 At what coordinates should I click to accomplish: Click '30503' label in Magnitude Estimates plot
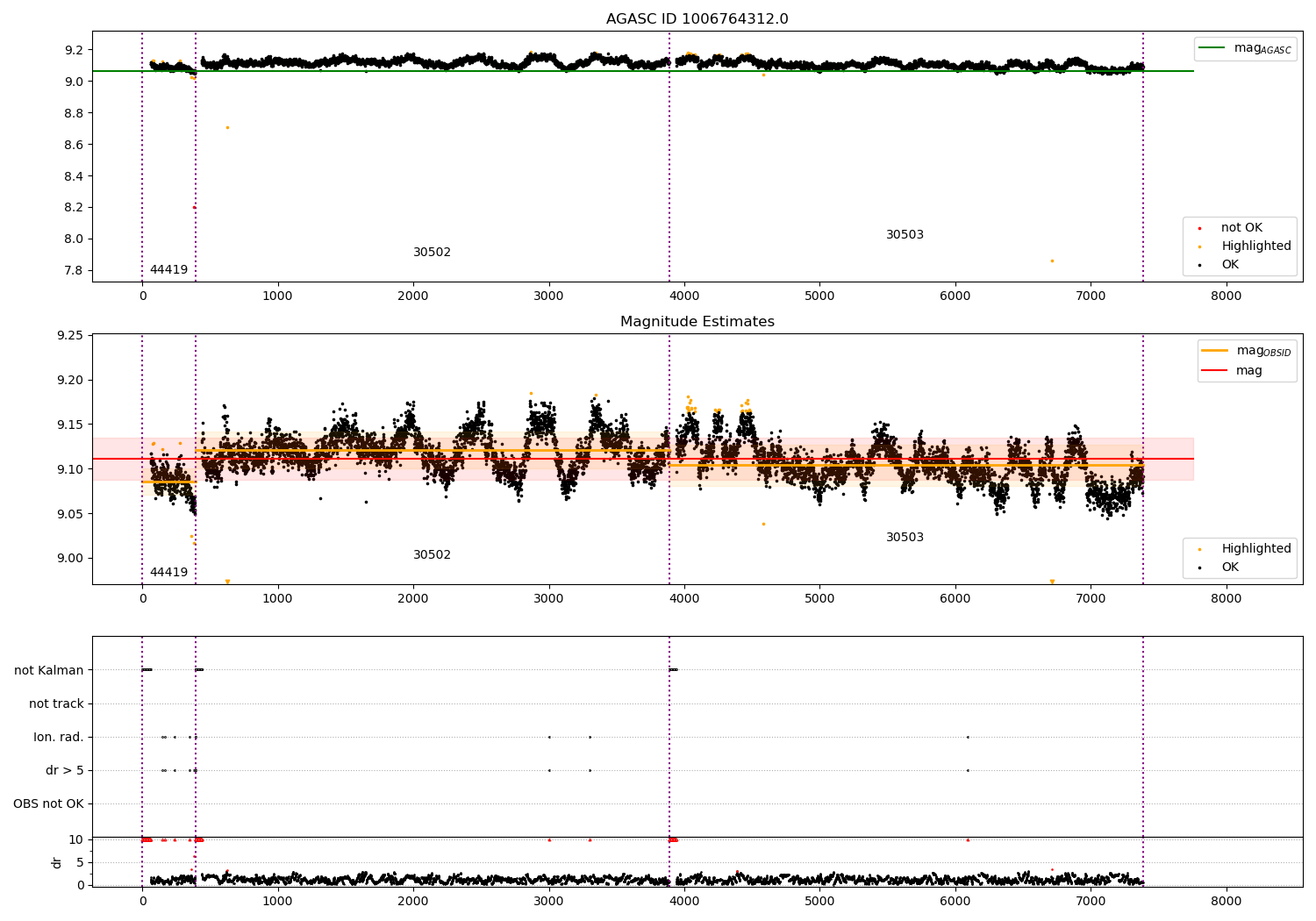[905, 538]
